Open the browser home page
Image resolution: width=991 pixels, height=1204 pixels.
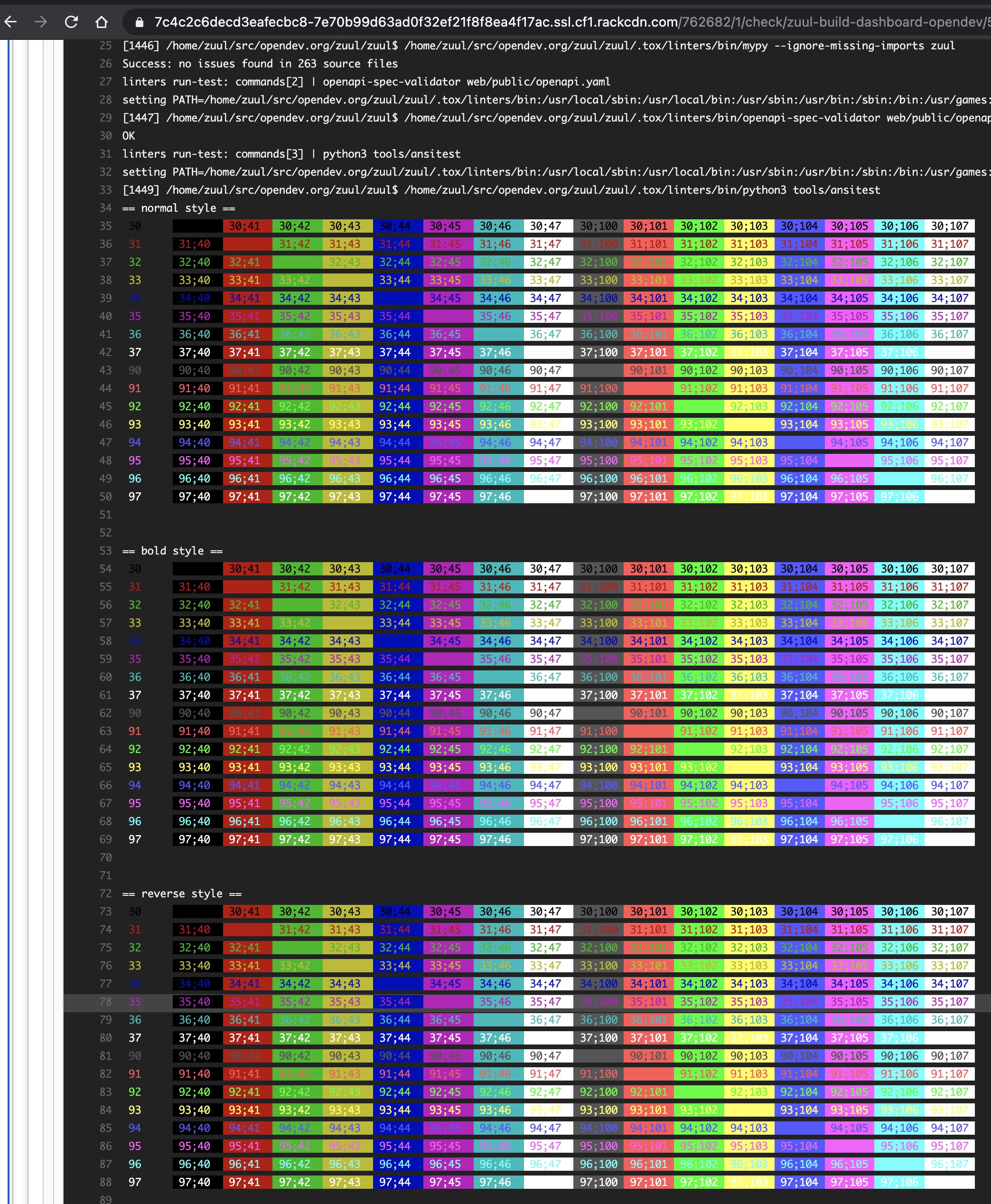[102, 22]
